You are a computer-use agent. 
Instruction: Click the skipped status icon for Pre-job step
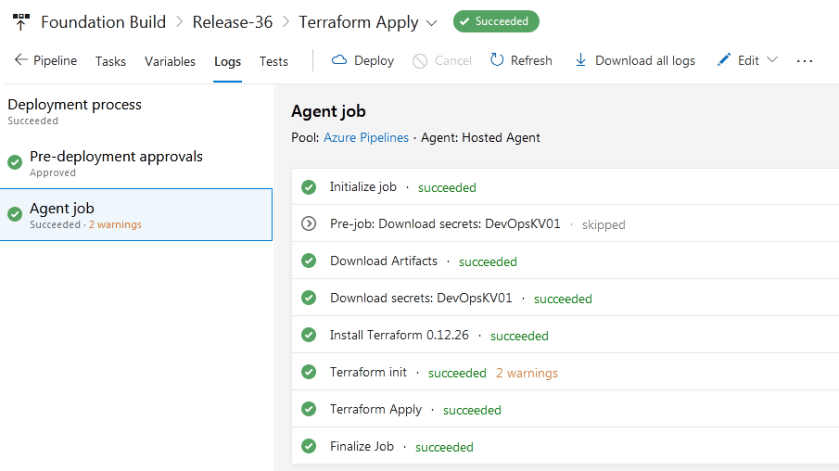pyautogui.click(x=309, y=224)
